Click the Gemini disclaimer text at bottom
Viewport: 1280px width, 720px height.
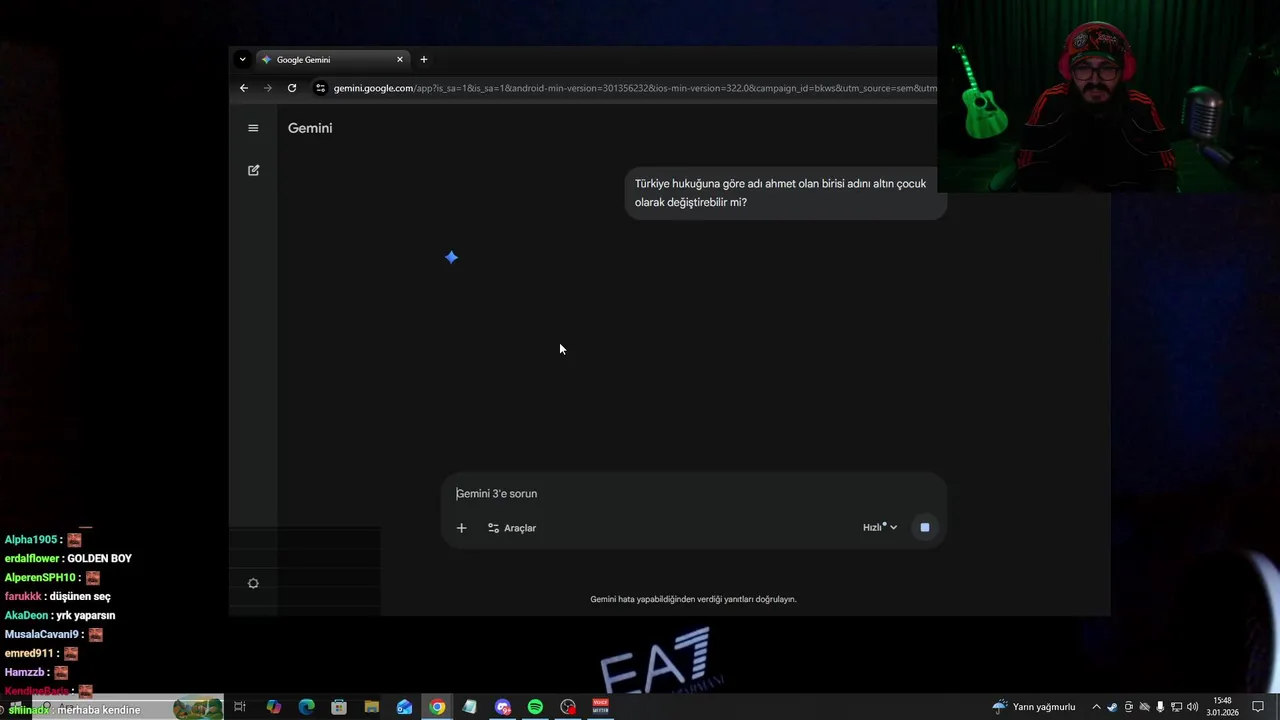click(693, 599)
